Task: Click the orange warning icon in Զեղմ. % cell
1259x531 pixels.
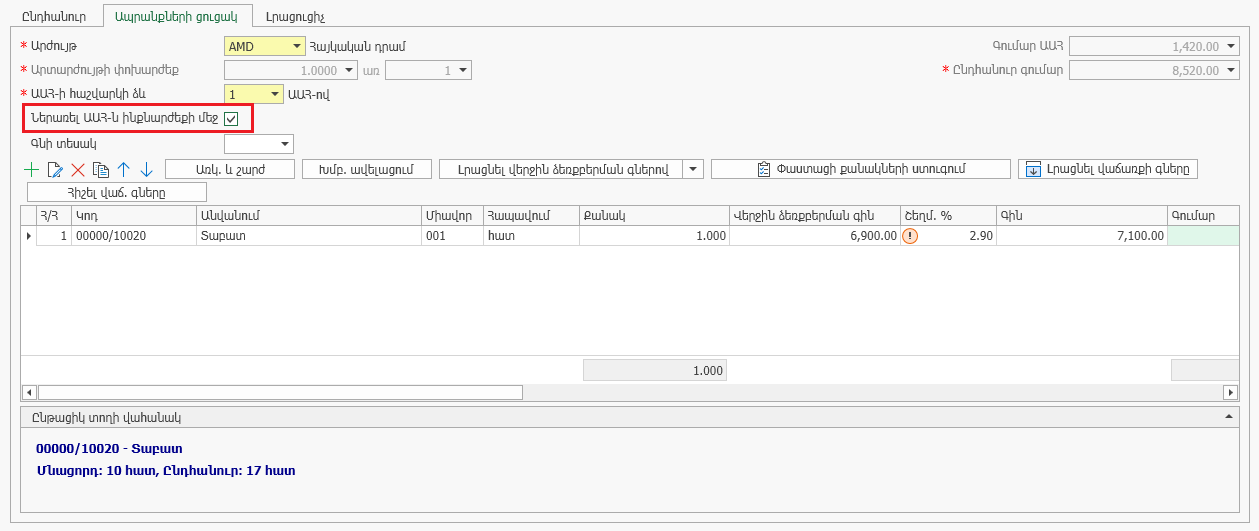Action: pyautogui.click(x=910, y=236)
